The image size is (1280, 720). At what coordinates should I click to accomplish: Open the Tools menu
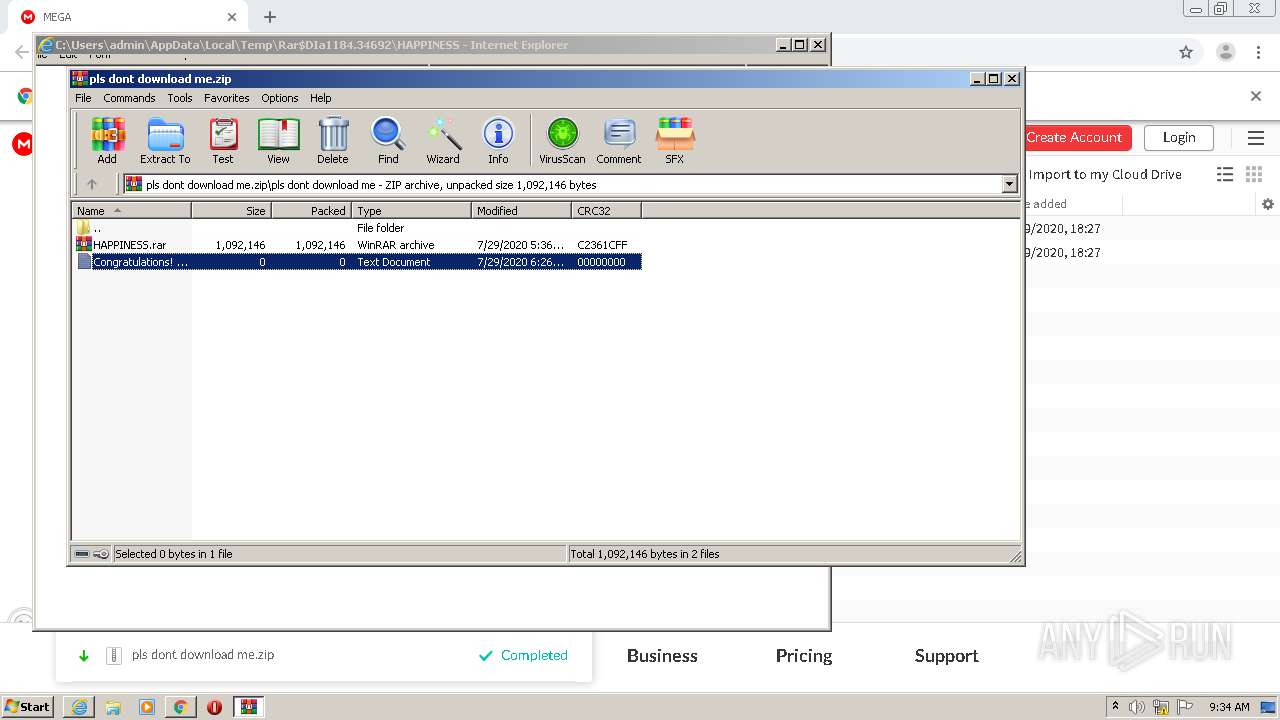click(x=180, y=98)
